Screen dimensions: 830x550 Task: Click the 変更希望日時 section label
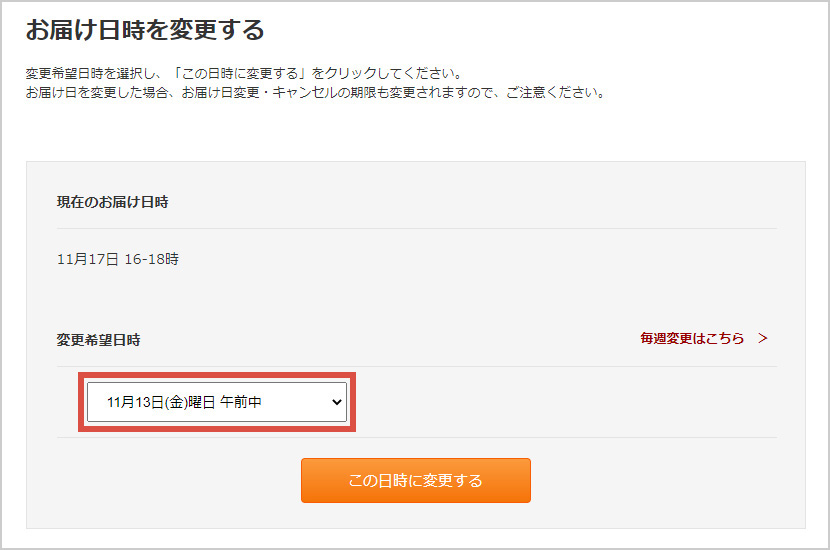pyautogui.click(x=98, y=340)
